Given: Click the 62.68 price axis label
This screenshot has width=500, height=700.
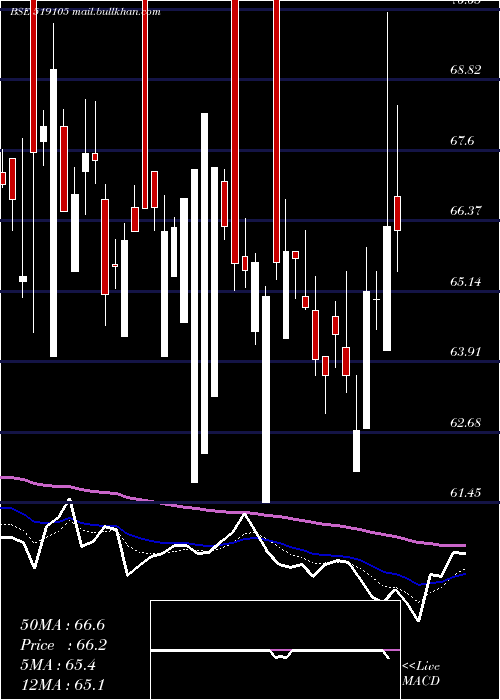Looking at the screenshot, I should click(x=467, y=422).
